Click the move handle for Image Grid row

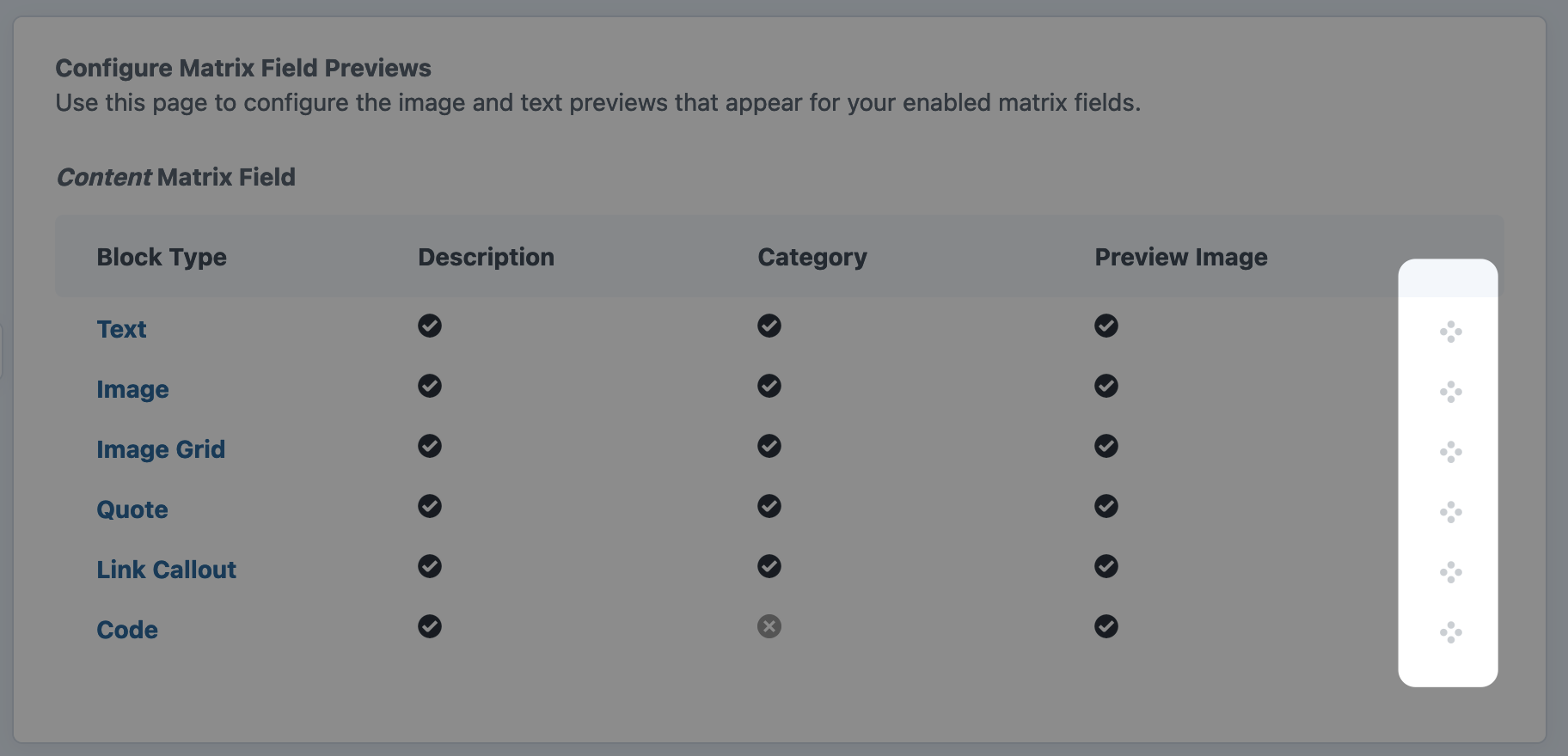click(1451, 452)
